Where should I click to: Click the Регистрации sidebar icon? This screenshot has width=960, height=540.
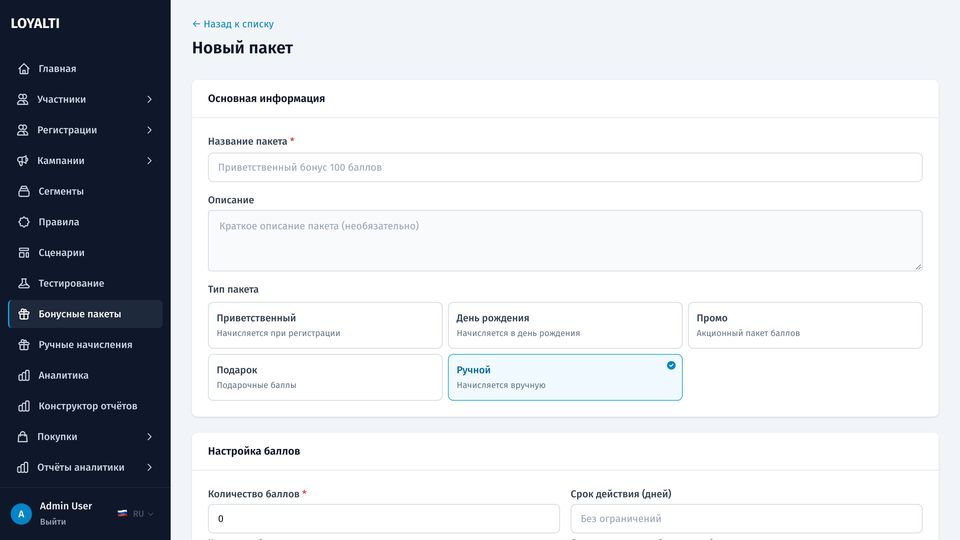23,130
